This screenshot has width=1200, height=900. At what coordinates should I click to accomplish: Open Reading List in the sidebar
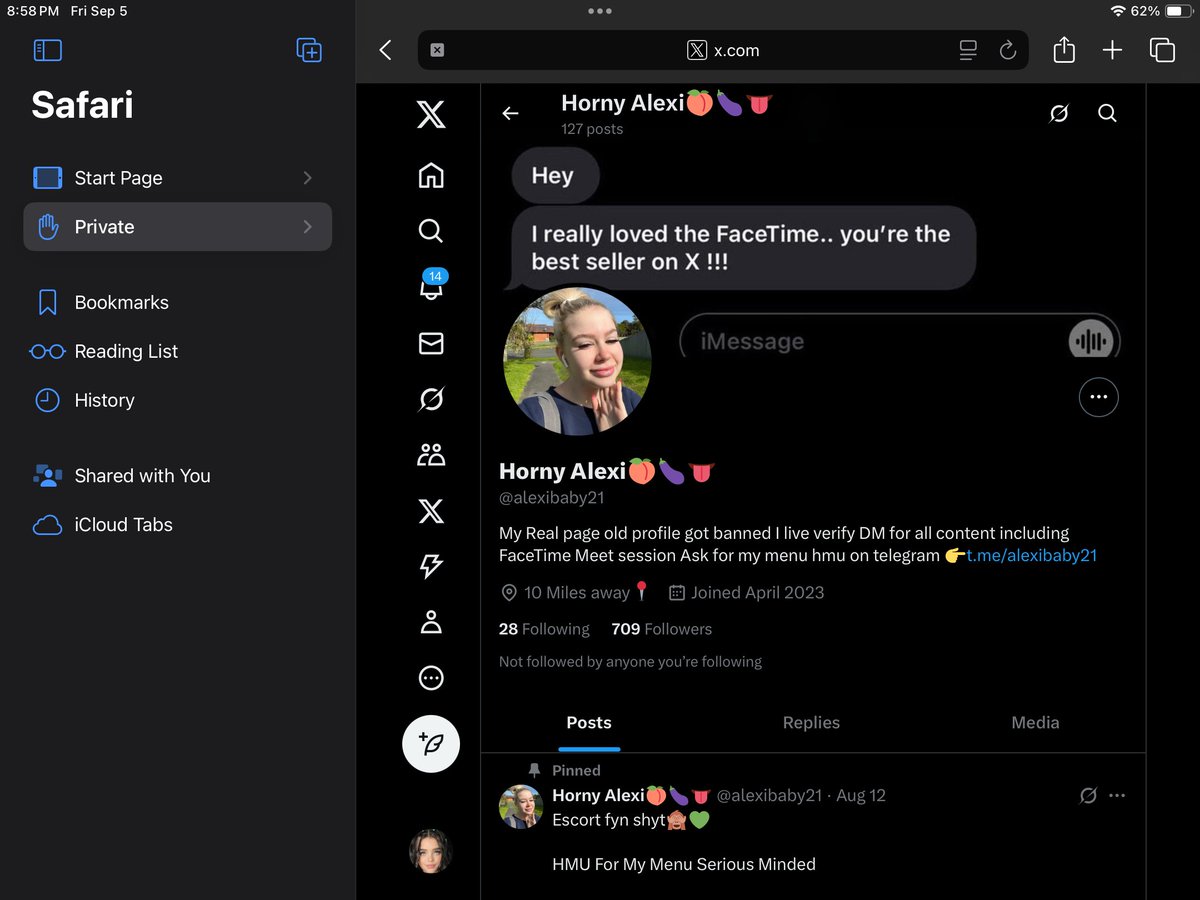[x=177, y=351]
